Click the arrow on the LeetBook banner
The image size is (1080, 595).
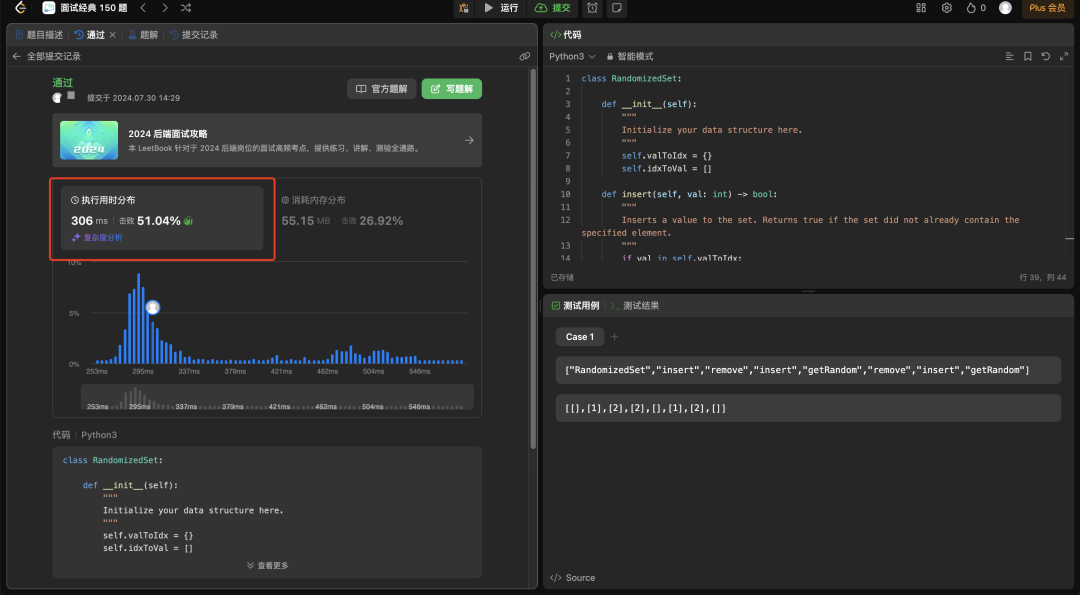[x=469, y=140]
